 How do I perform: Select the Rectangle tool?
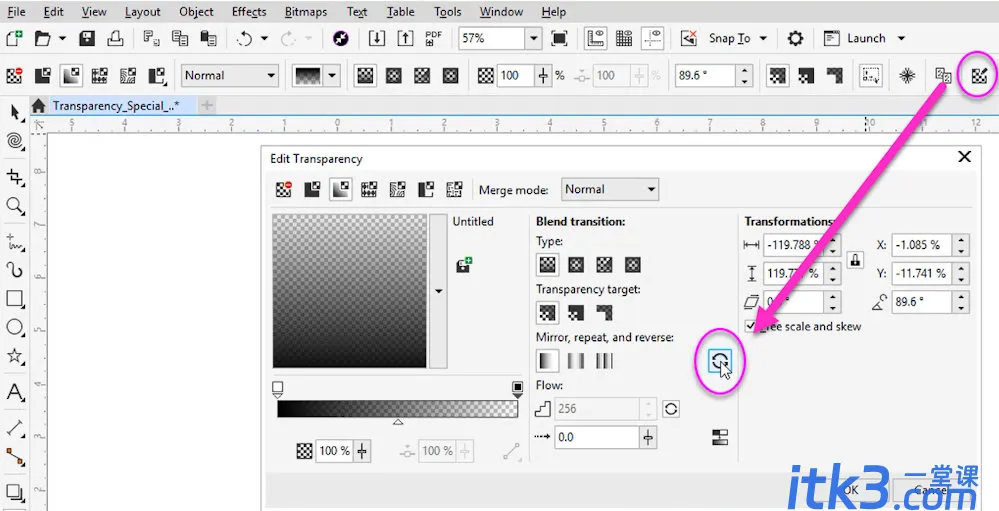(x=15, y=299)
